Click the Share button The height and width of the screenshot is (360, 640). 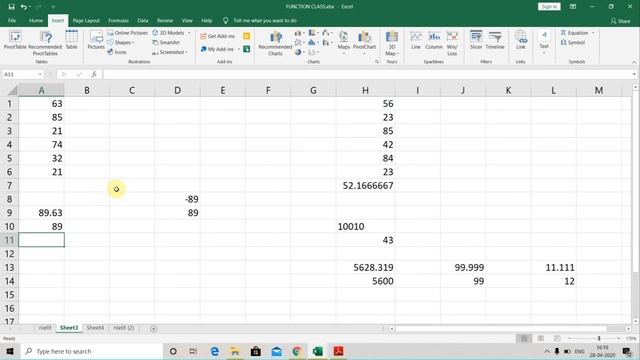click(x=620, y=21)
